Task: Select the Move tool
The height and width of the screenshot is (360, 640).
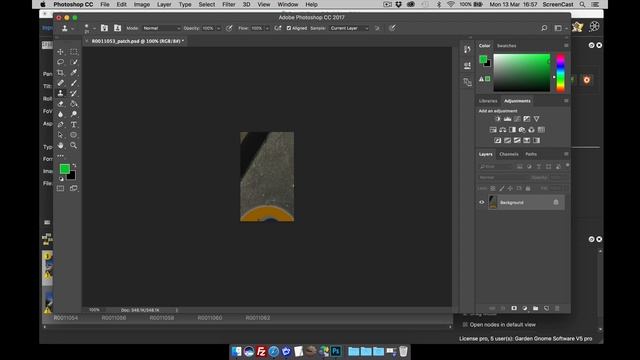Action: click(60, 52)
